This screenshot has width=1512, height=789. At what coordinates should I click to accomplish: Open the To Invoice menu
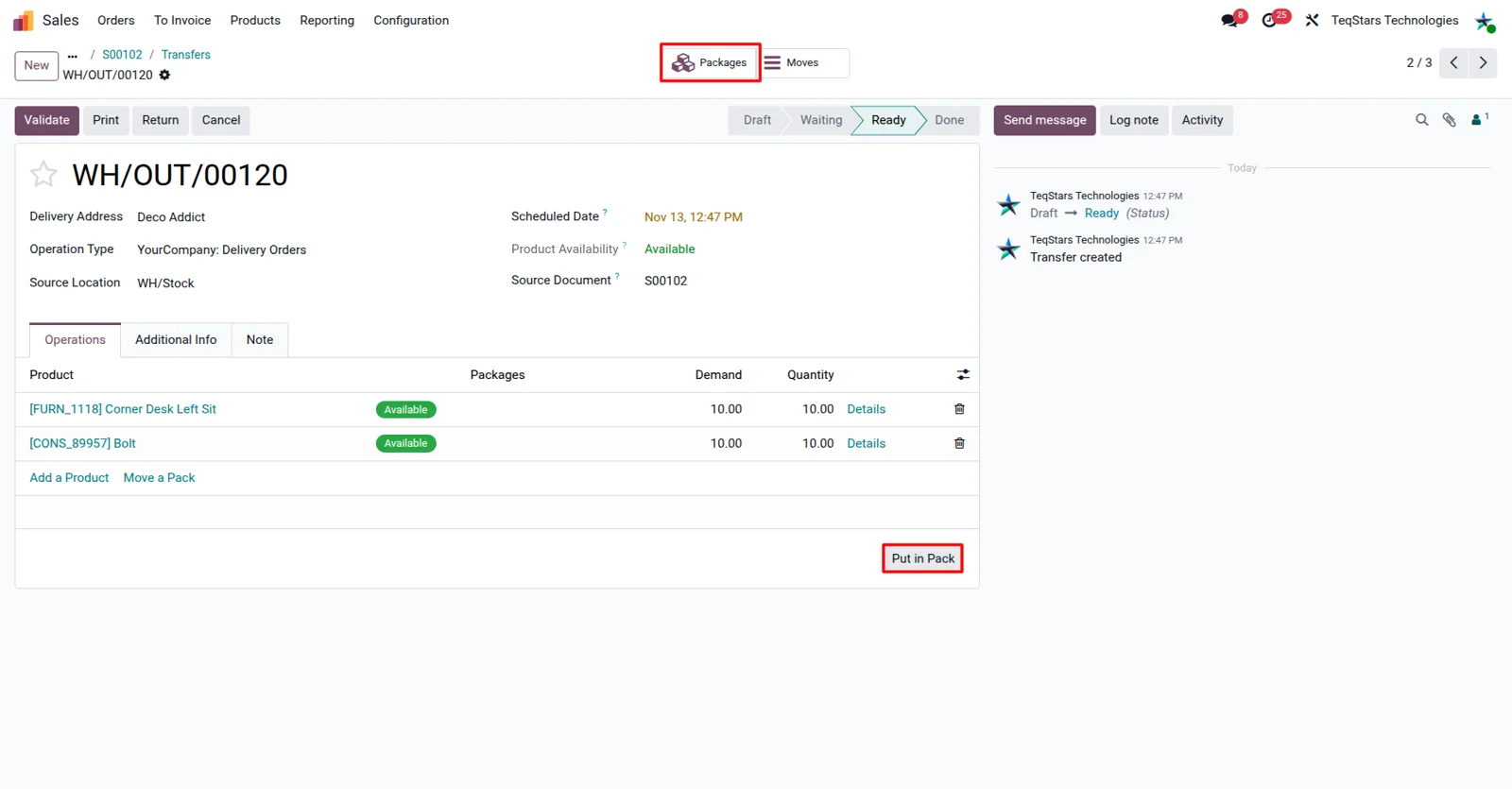(x=182, y=20)
